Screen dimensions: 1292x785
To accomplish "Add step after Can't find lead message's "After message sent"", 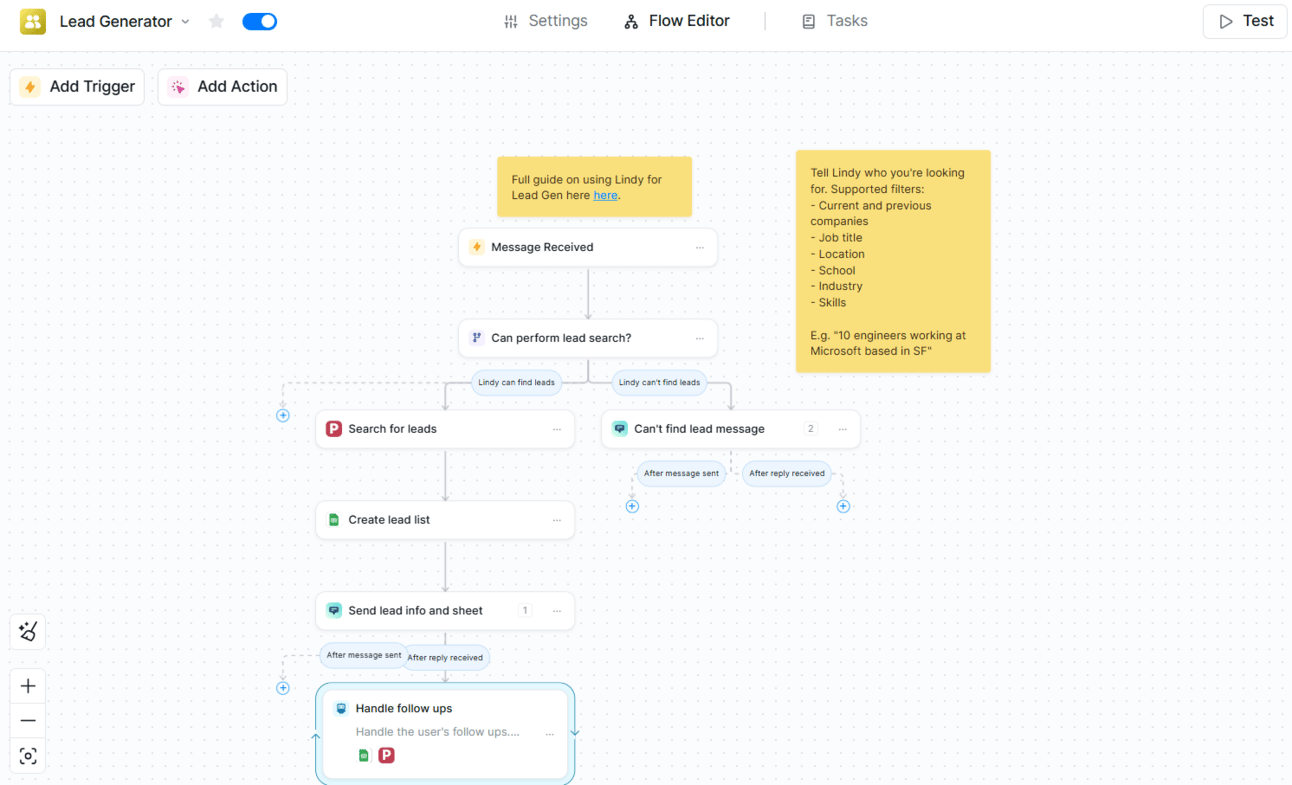I will click(x=632, y=506).
